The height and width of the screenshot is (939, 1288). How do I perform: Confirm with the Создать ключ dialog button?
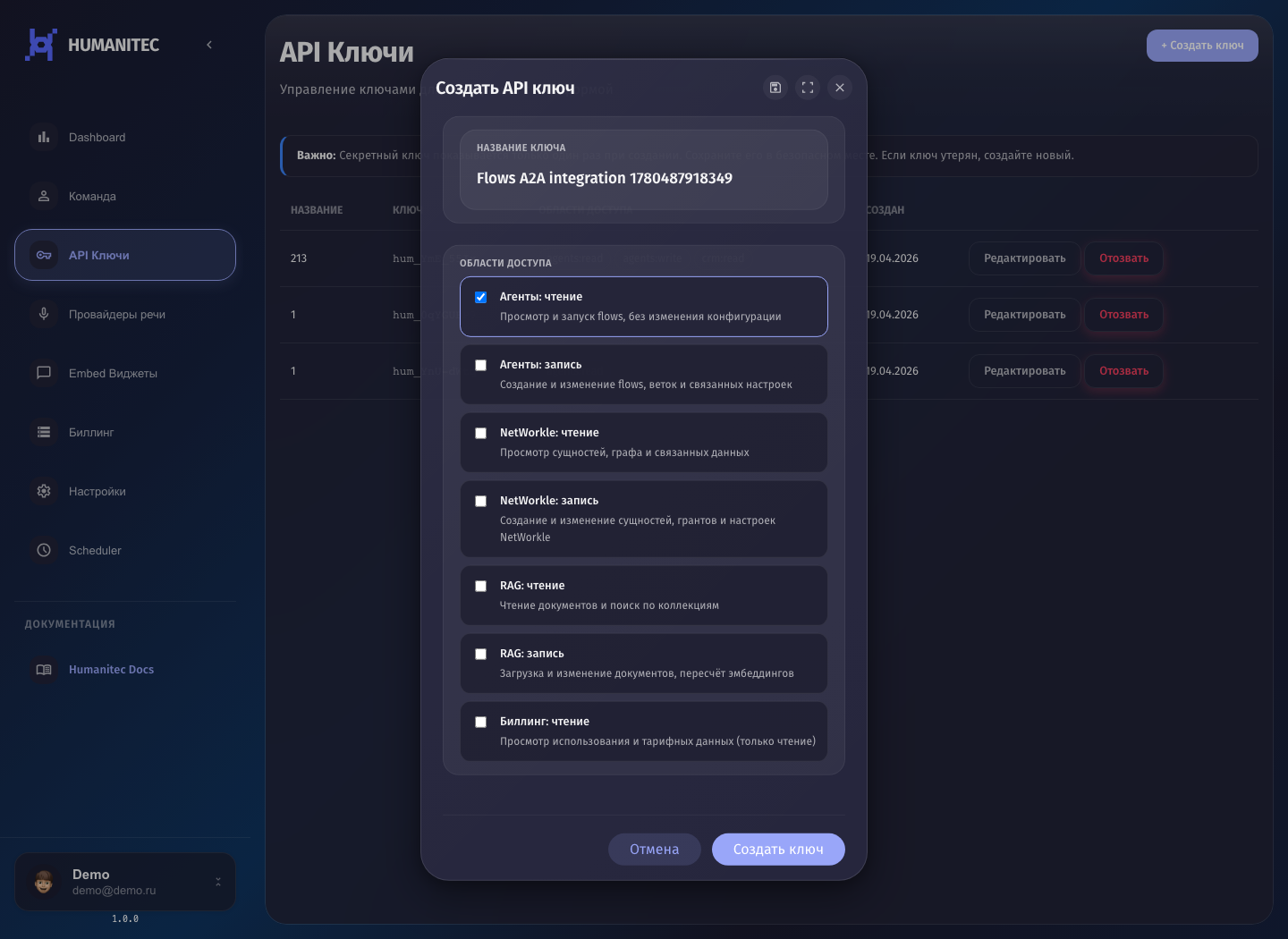point(778,850)
